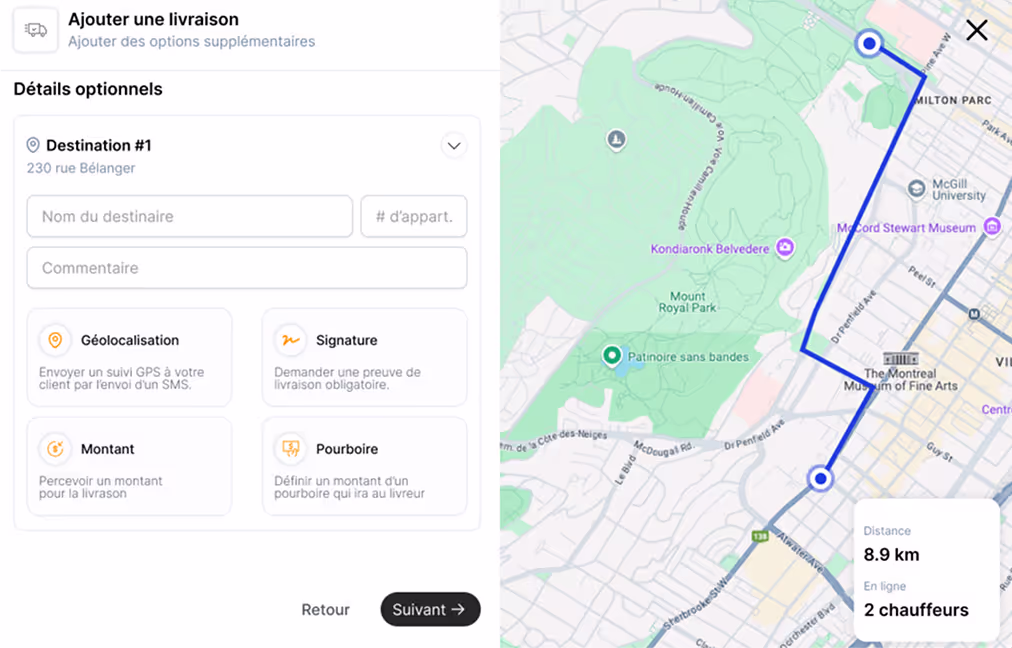Click the Ajouter des options supplémentaires subtitle
Screen dimensions: 1012x648
click(192, 41)
